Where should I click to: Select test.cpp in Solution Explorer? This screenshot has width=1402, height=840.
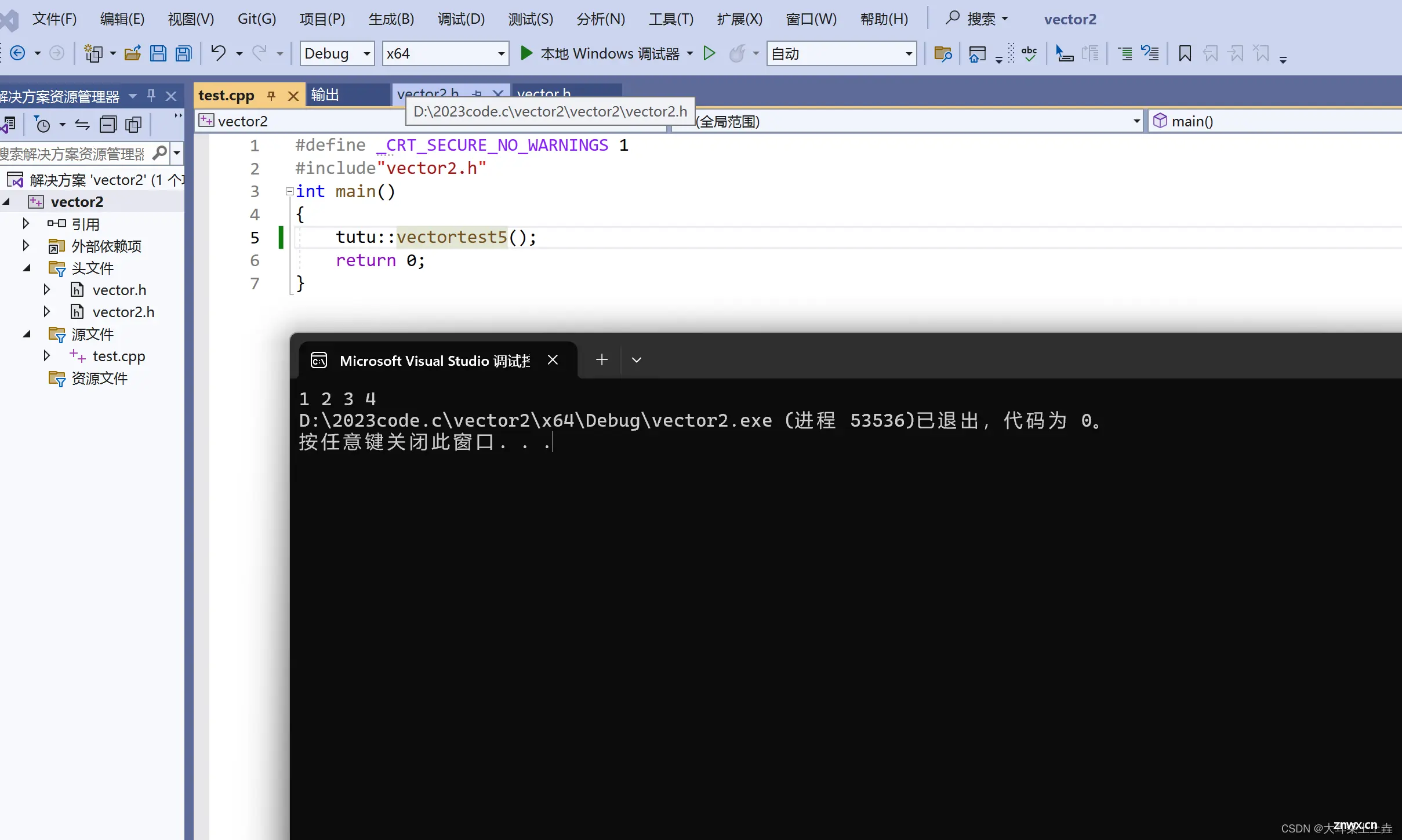pos(118,356)
